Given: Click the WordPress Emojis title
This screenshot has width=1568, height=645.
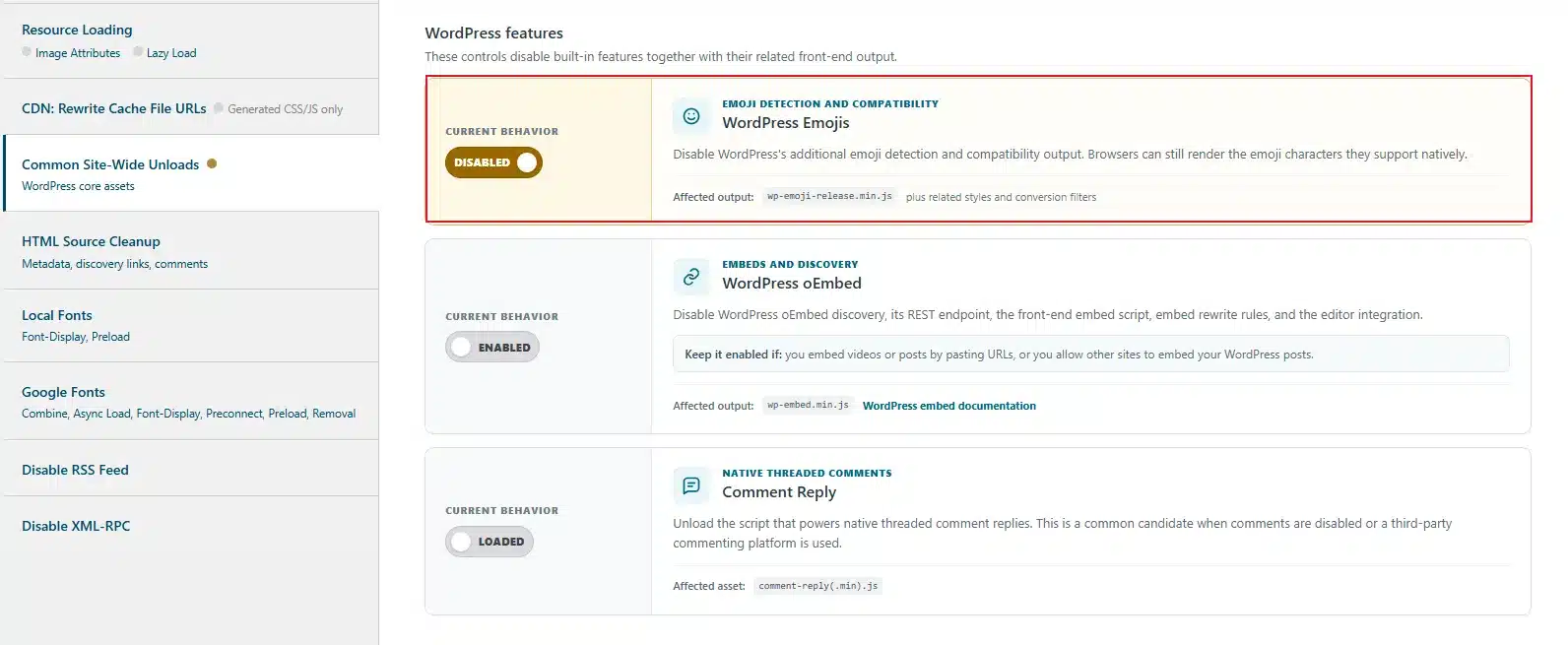Looking at the screenshot, I should point(786,123).
